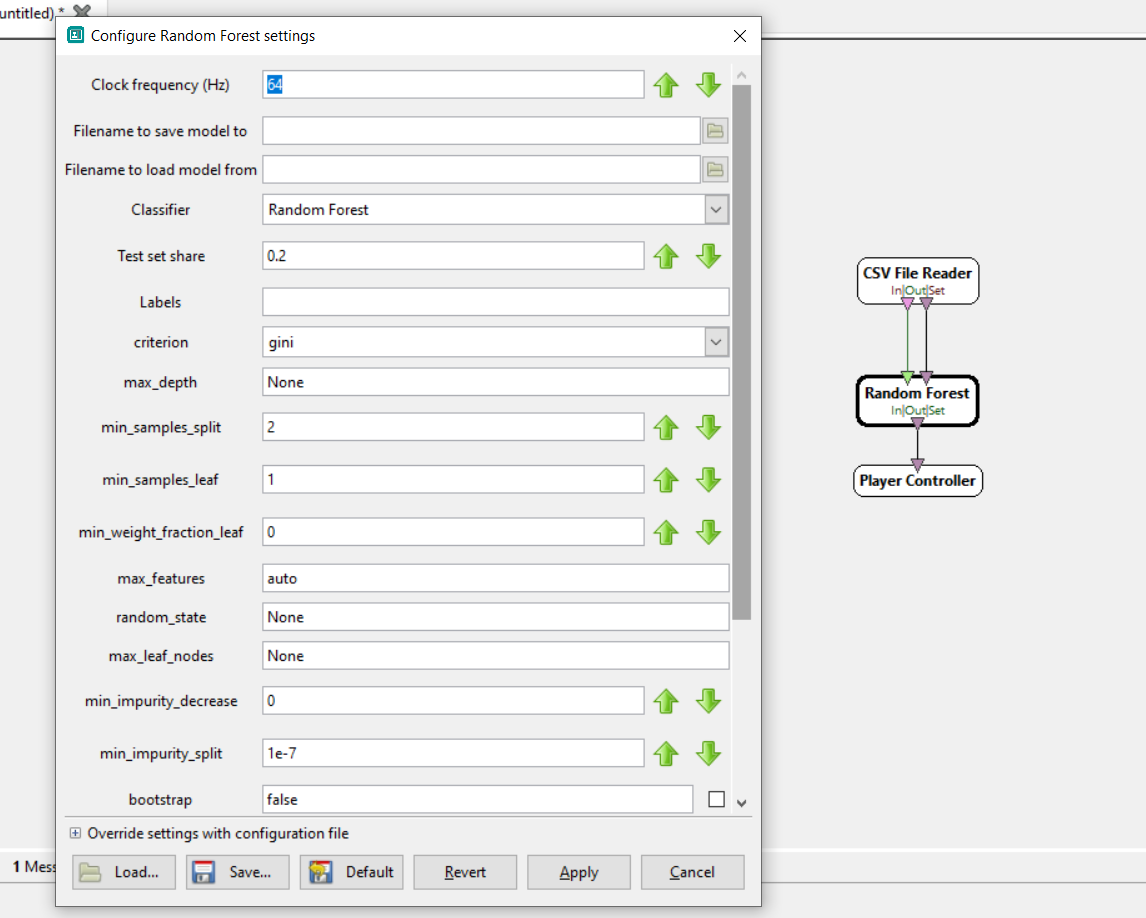
Task: Increase min_weight_fraction_leaf with up arrow
Action: tap(666, 532)
